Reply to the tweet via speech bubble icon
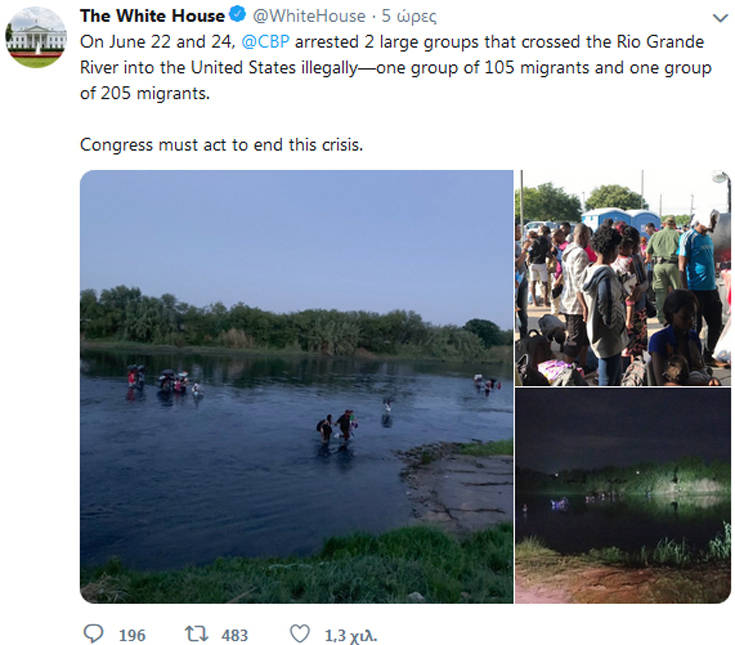Image resolution: width=735 pixels, height=645 pixels. click(94, 634)
